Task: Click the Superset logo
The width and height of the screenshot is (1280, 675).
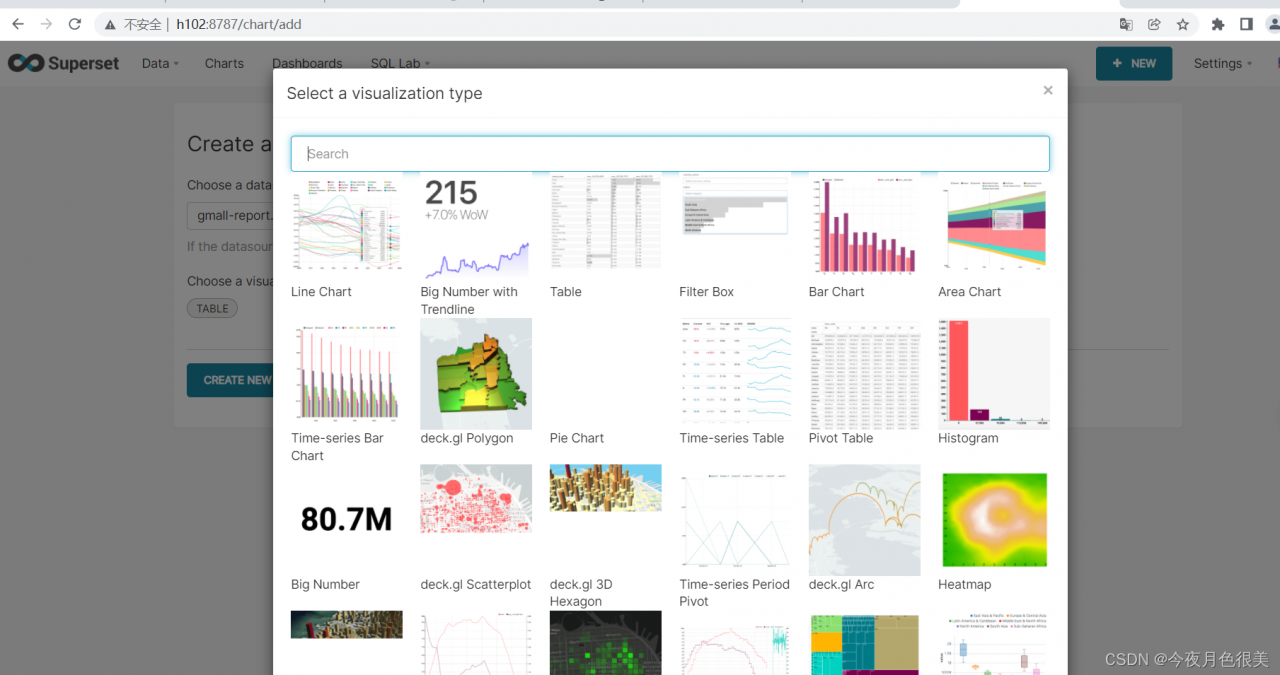Action: [64, 63]
